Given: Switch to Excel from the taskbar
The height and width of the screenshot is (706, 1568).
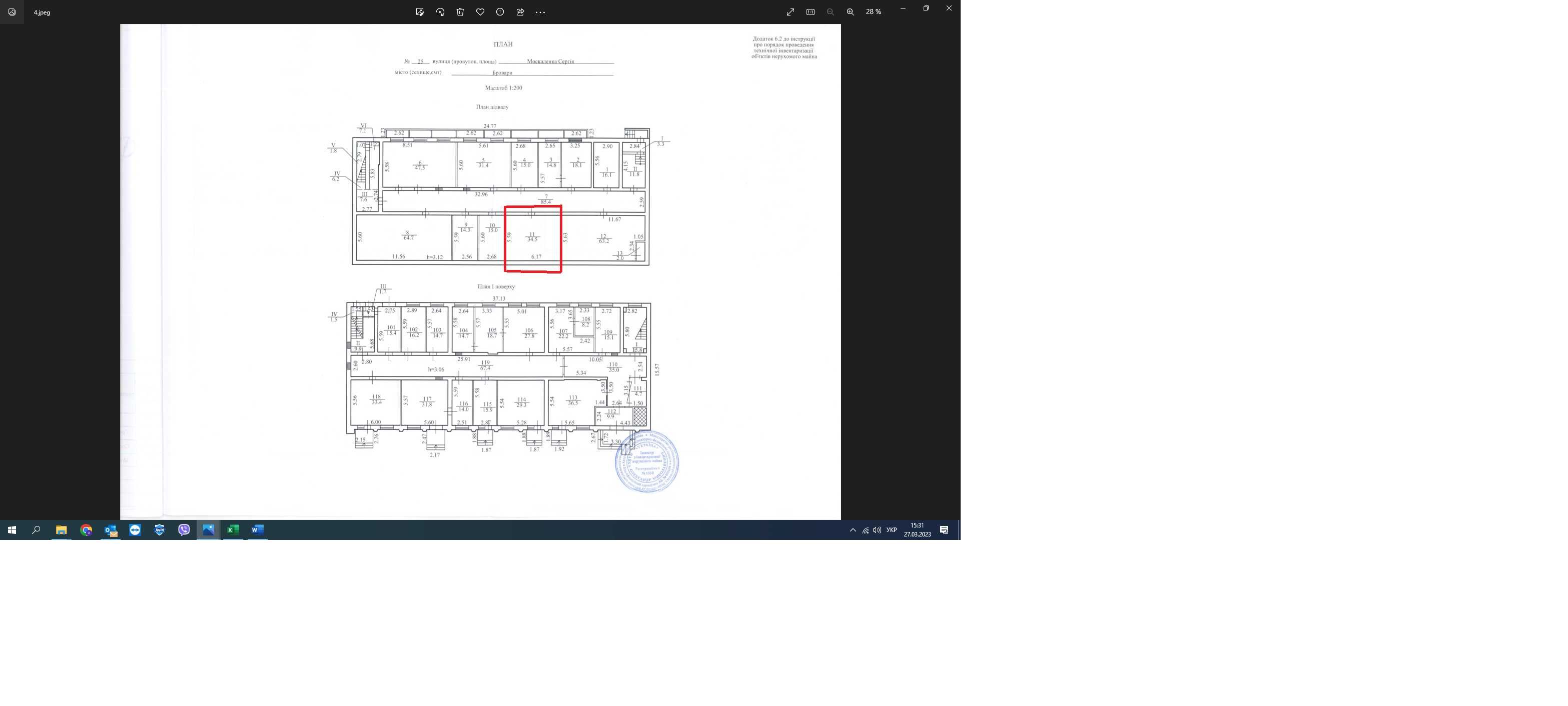Looking at the screenshot, I should point(233,530).
